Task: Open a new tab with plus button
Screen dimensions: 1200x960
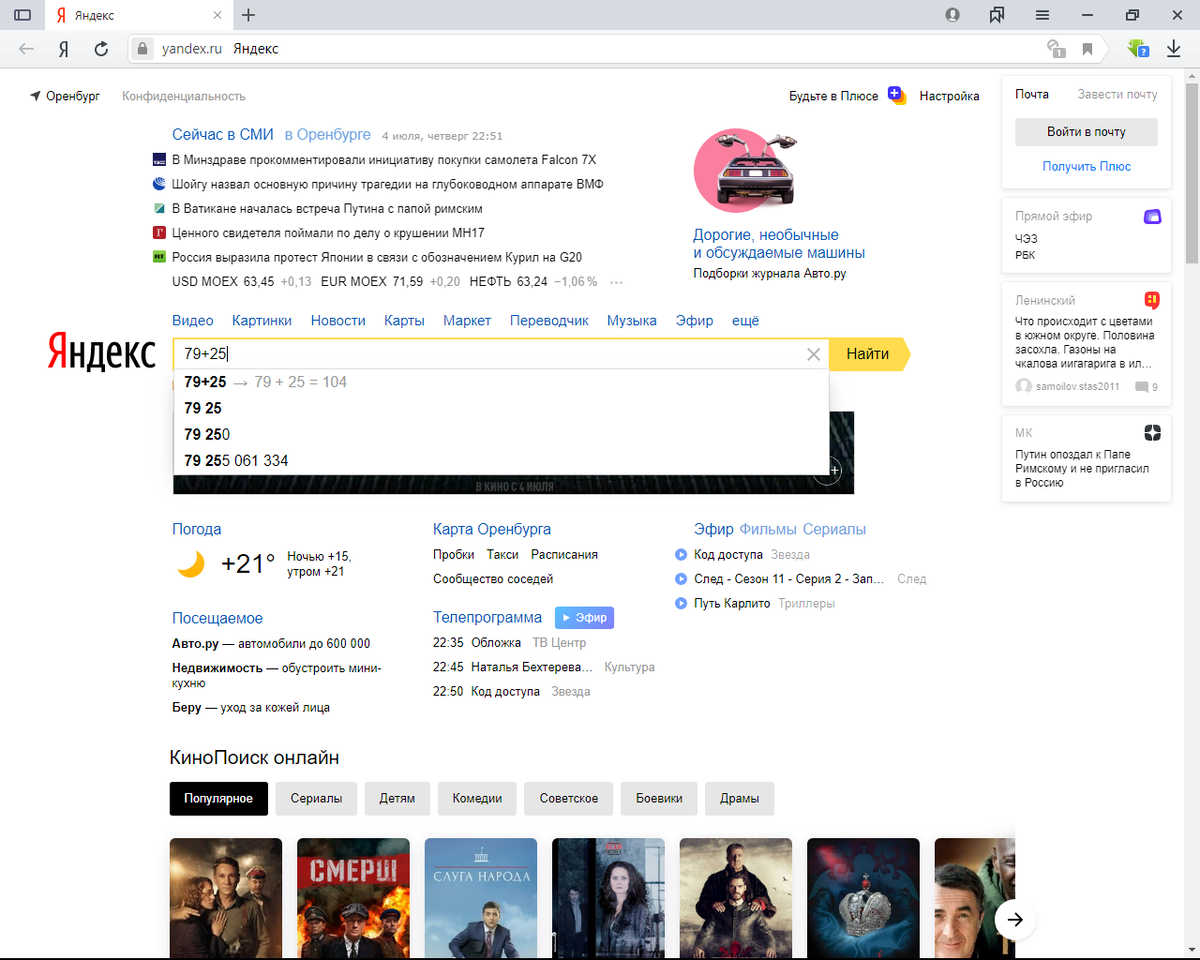Action: 249,15
